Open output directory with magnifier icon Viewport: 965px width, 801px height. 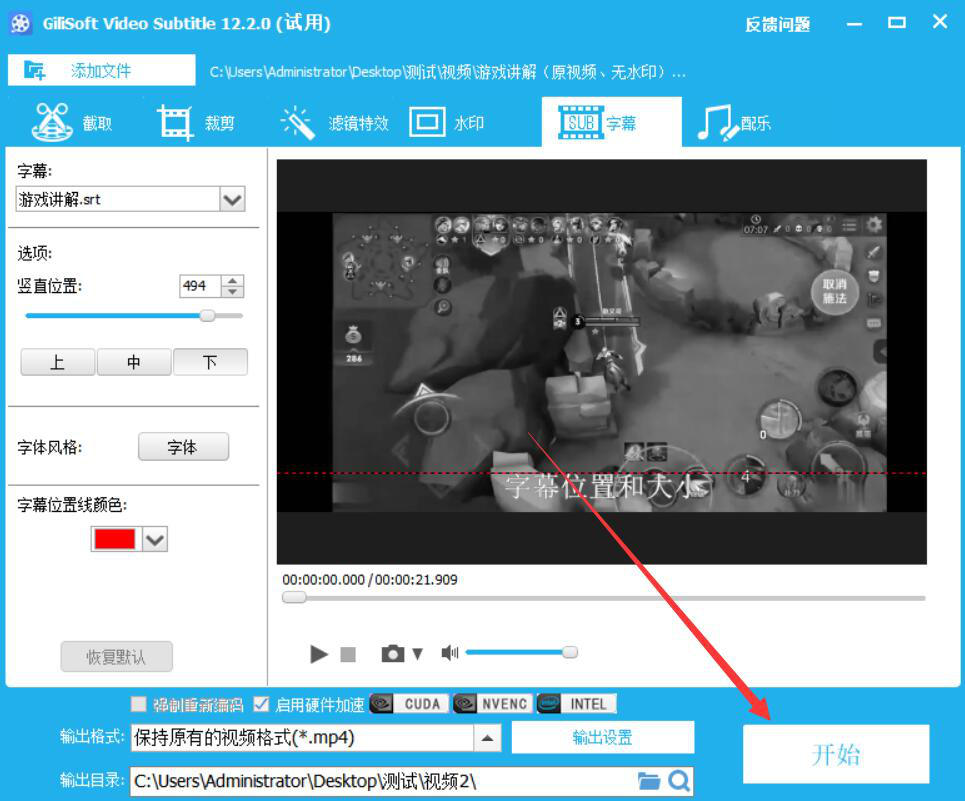click(679, 781)
